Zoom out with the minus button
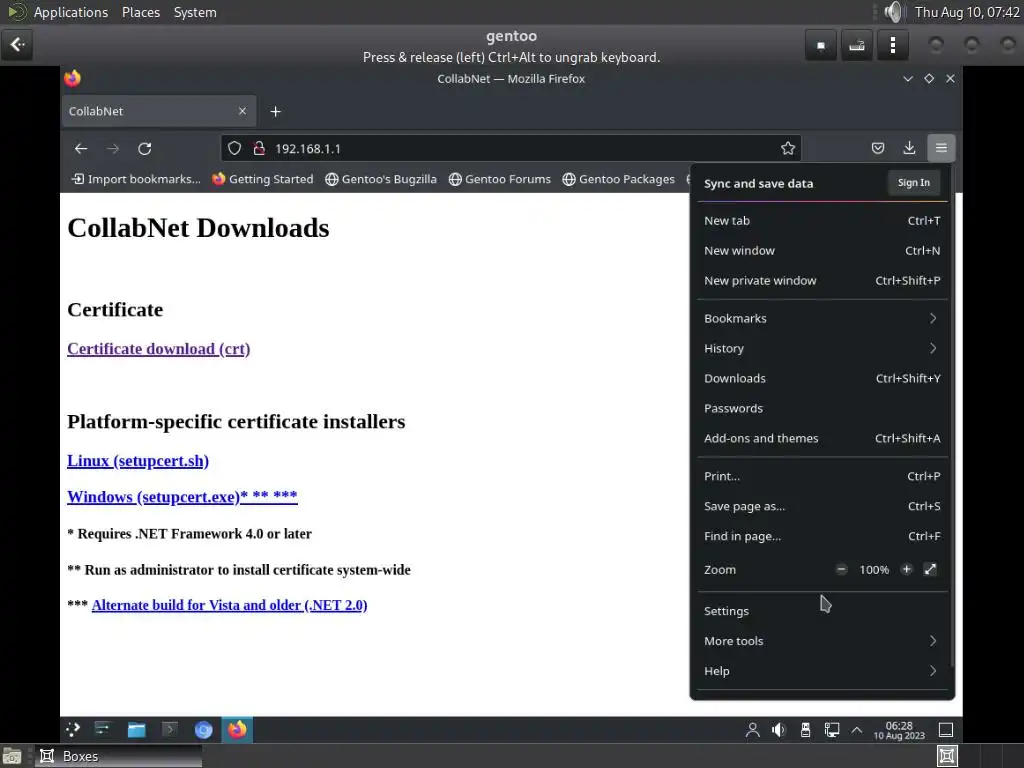This screenshot has height=768, width=1024. click(841, 569)
